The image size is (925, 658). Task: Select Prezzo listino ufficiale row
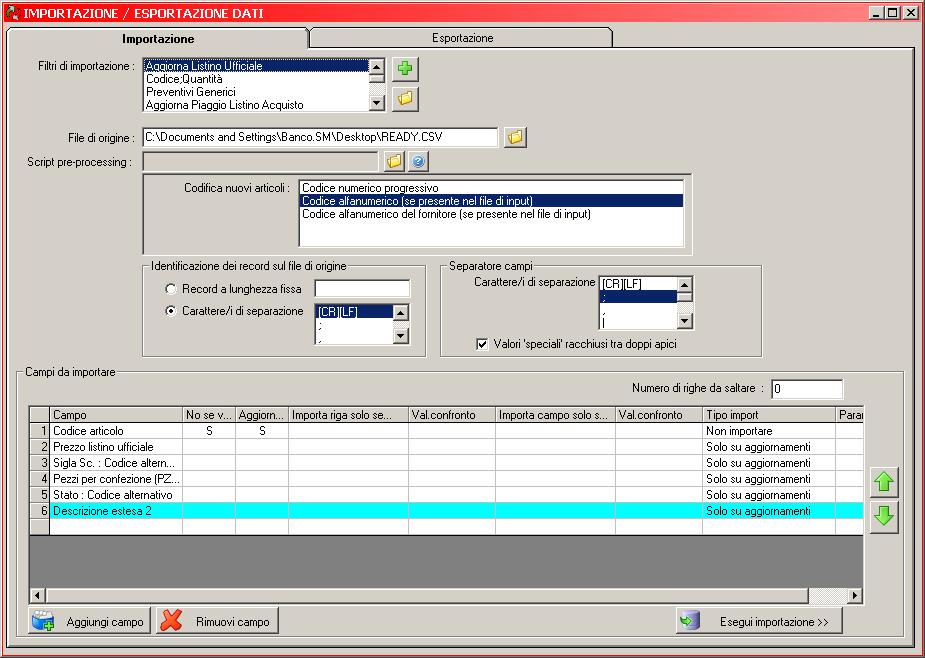(x=446, y=447)
